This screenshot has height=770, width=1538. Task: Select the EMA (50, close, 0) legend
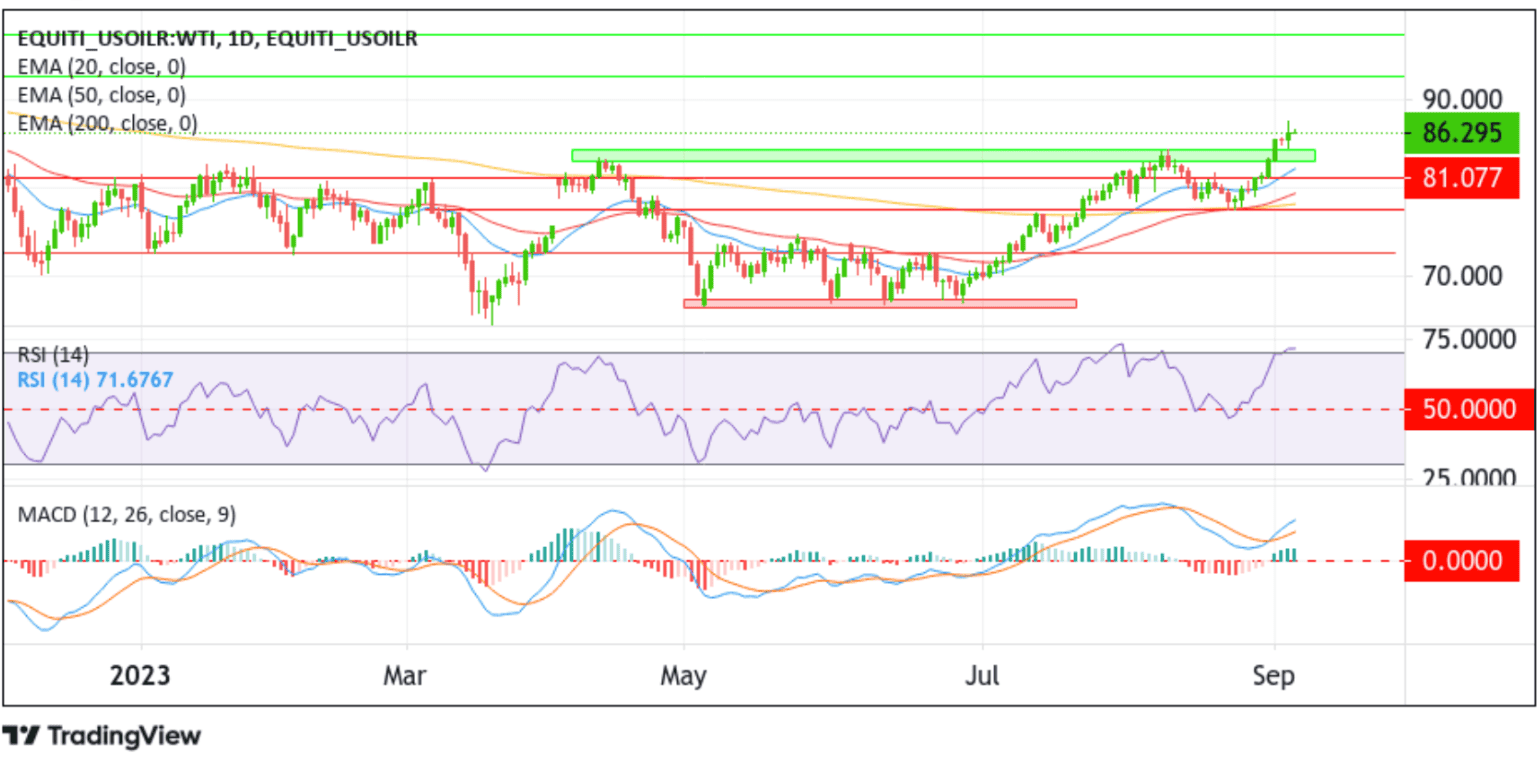coord(102,95)
